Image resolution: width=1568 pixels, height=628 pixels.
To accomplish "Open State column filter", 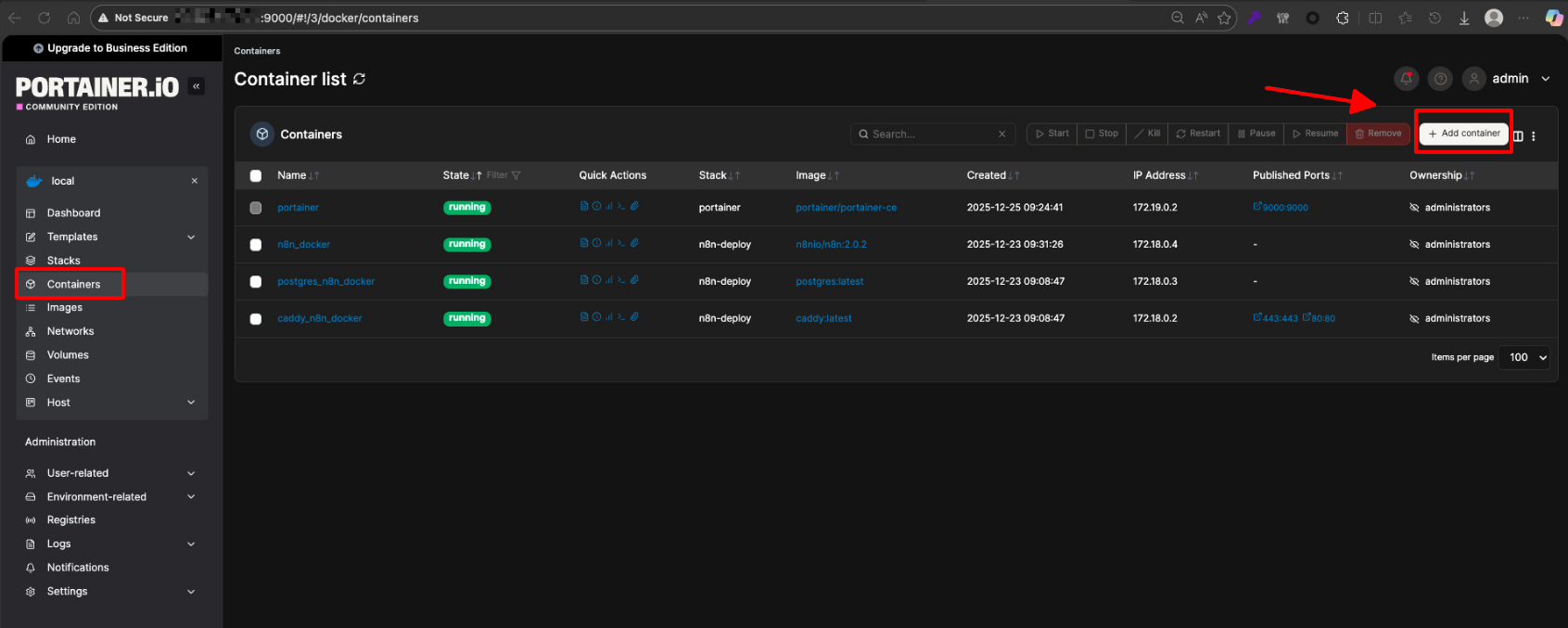I will pyautogui.click(x=504, y=175).
